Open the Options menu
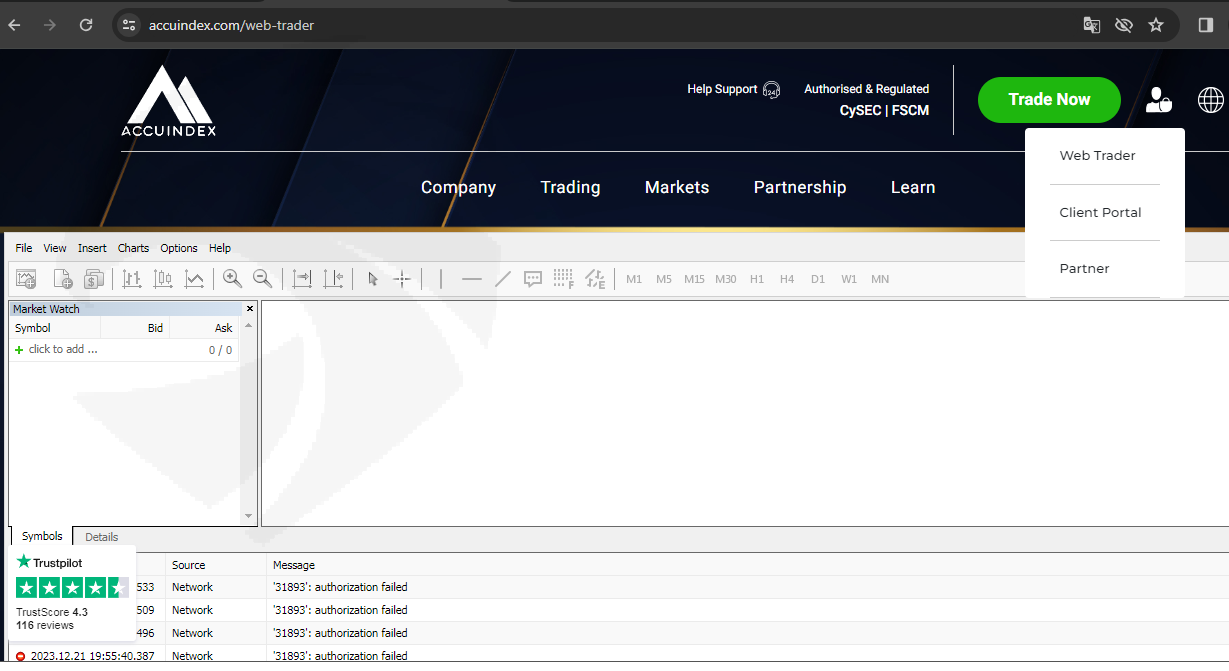 coord(179,248)
